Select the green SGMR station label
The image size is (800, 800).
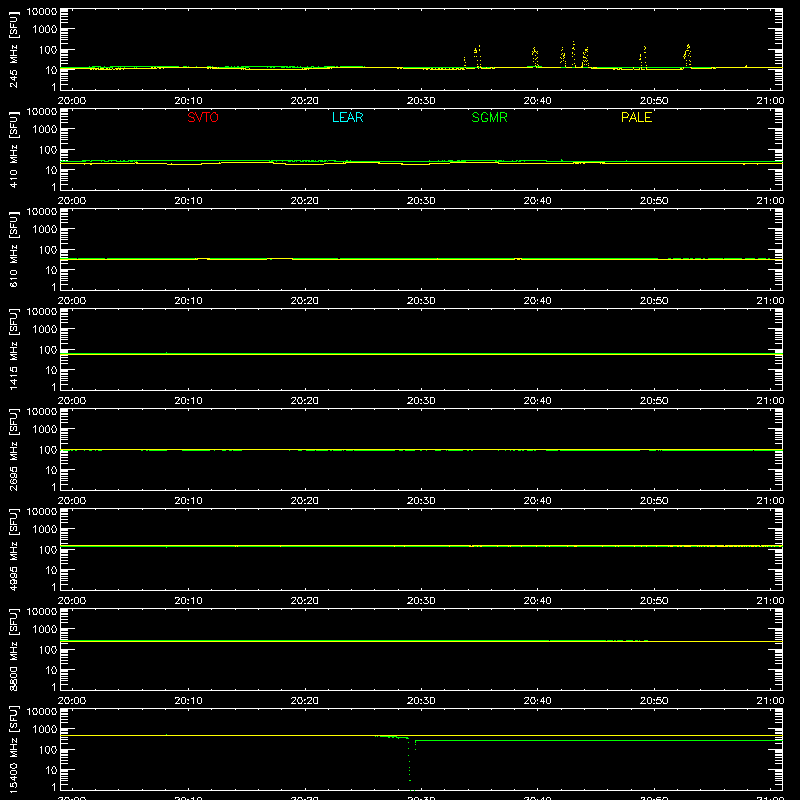(x=489, y=117)
